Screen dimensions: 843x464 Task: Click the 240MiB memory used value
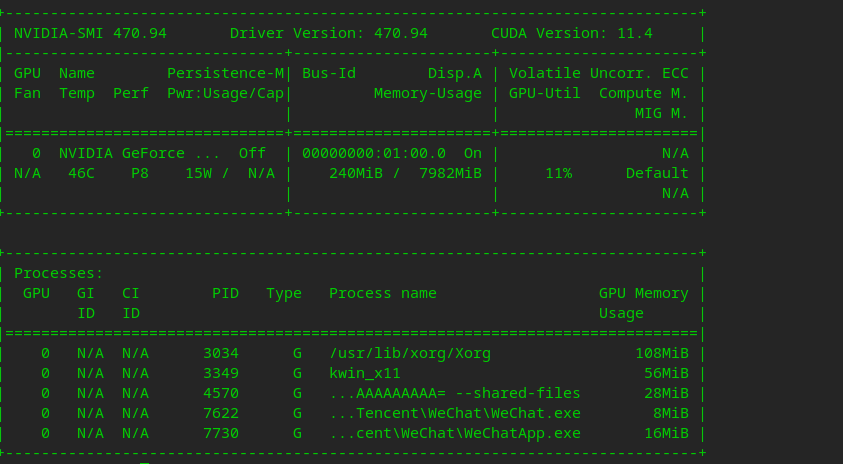tap(356, 174)
